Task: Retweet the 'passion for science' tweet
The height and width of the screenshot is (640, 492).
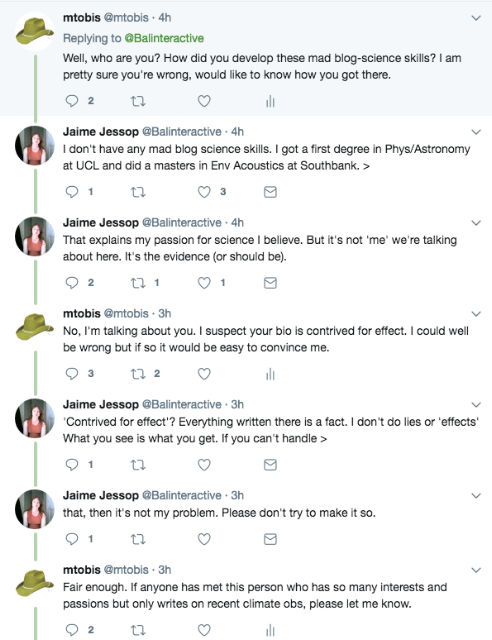Action: [138, 283]
